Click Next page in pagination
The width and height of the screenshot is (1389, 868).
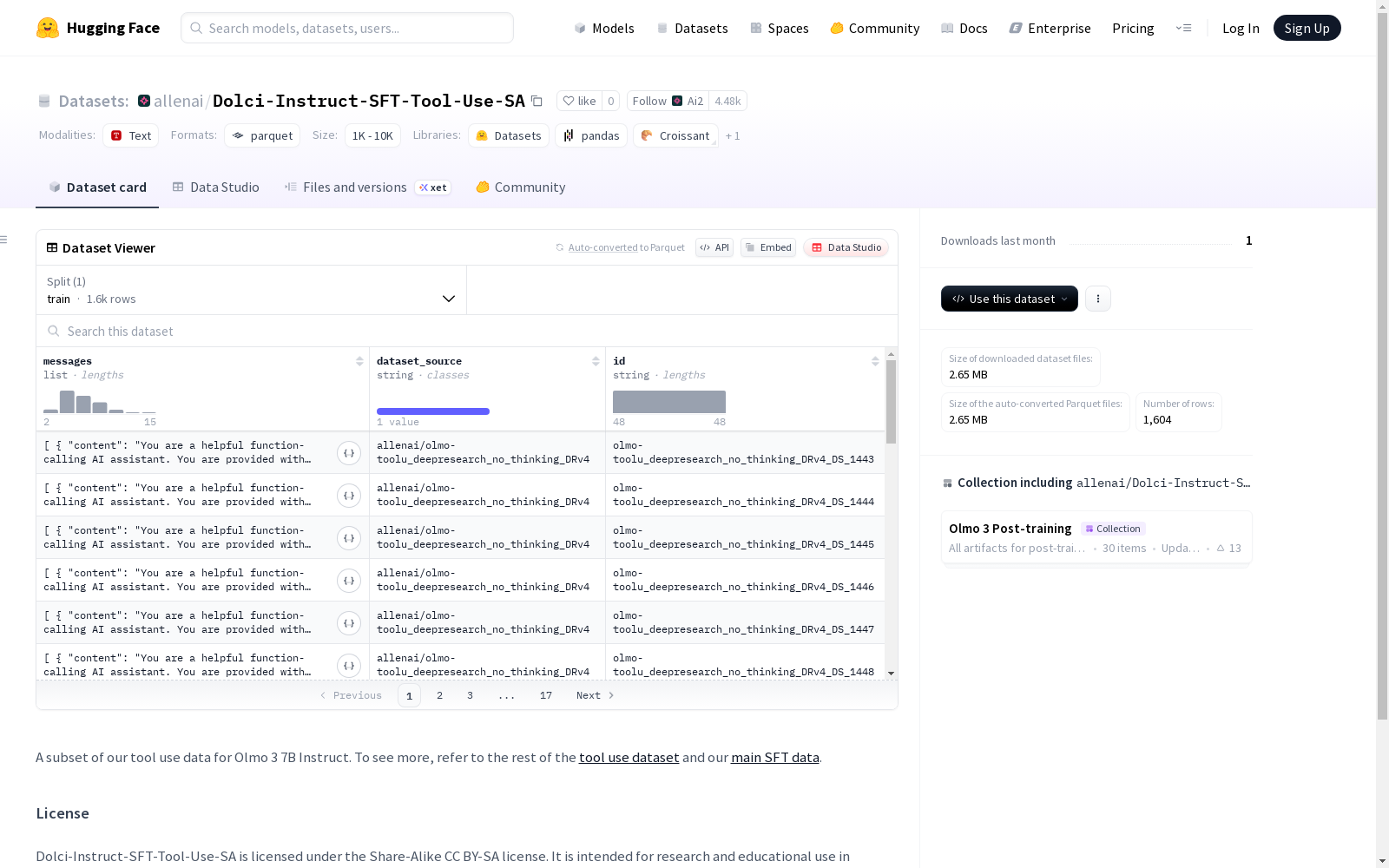[x=596, y=695]
